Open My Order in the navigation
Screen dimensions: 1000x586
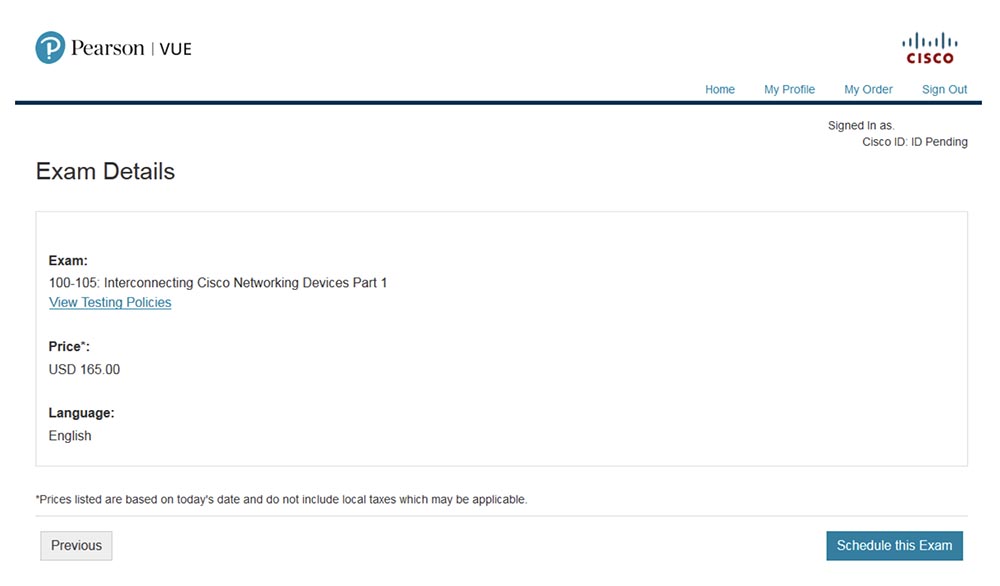pos(868,89)
